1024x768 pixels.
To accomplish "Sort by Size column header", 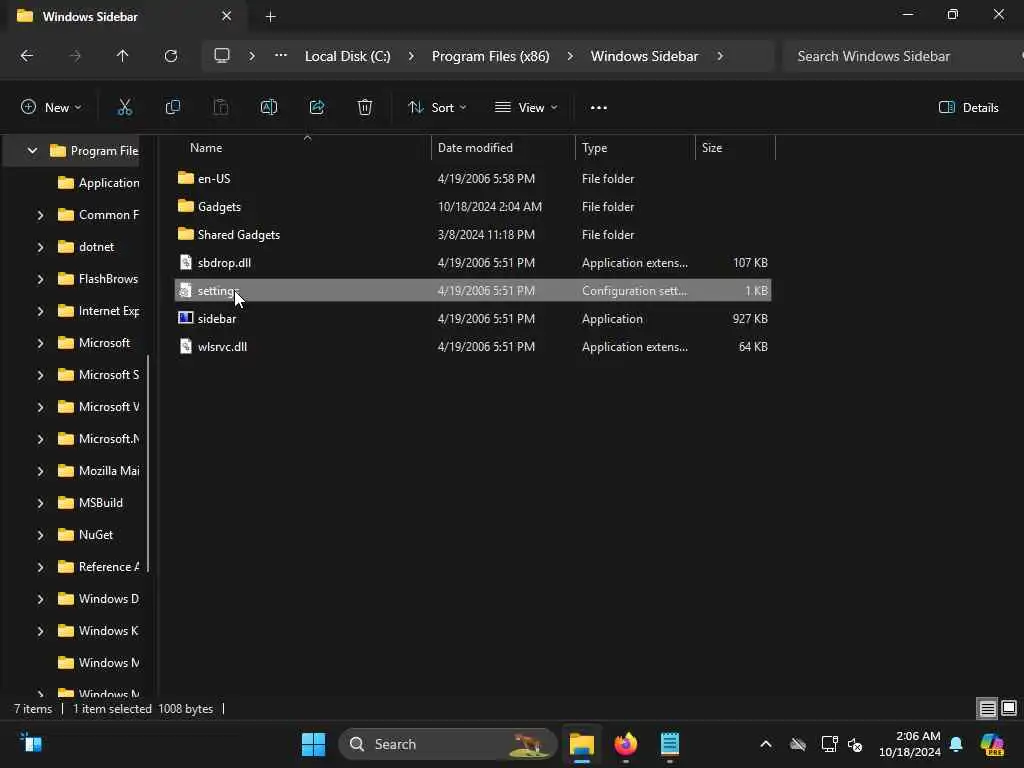I will 735,148.
